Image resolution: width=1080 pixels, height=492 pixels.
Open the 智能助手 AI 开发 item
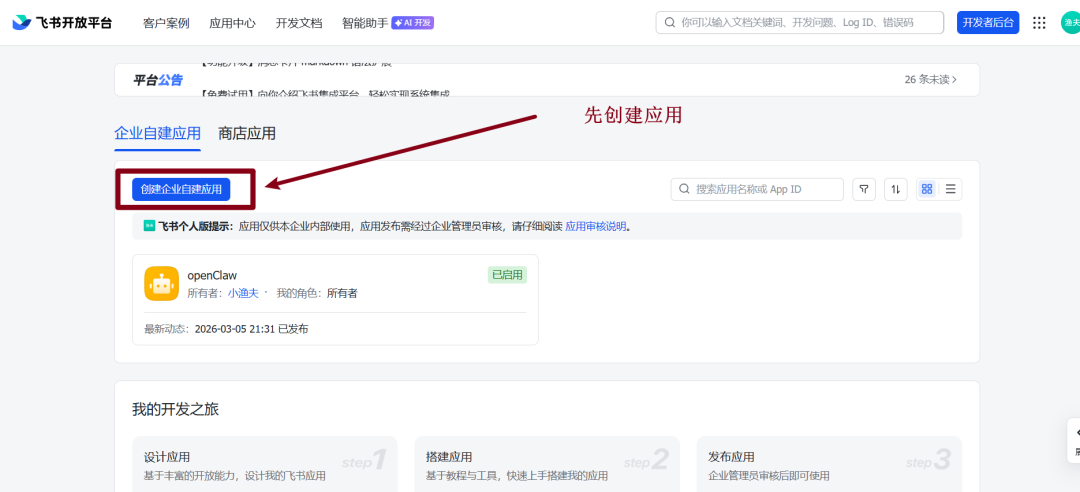tap(387, 23)
